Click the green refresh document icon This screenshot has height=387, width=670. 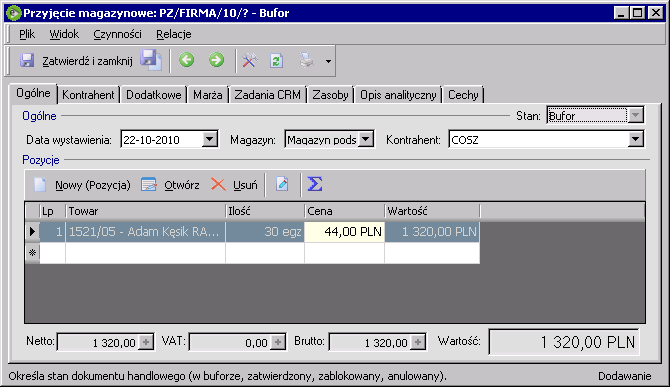tap(276, 61)
